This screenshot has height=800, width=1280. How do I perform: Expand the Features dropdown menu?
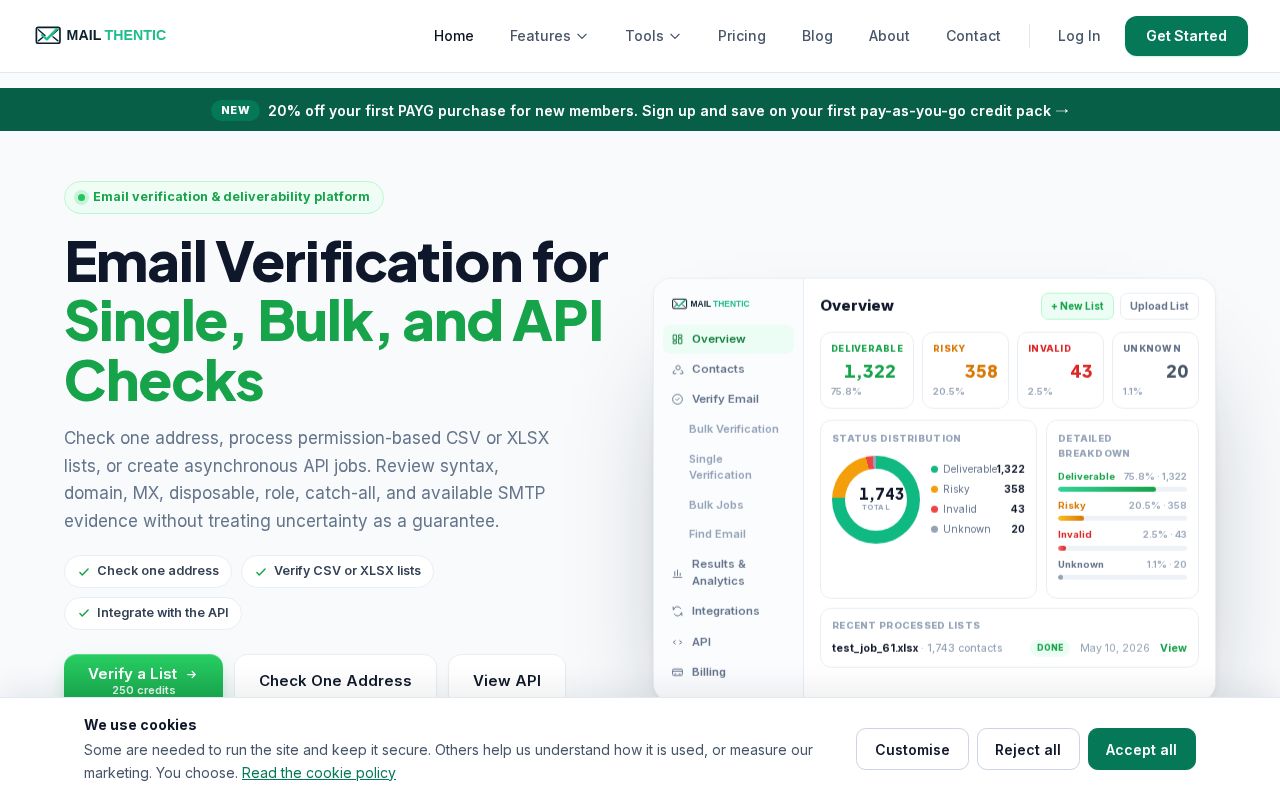[549, 36]
